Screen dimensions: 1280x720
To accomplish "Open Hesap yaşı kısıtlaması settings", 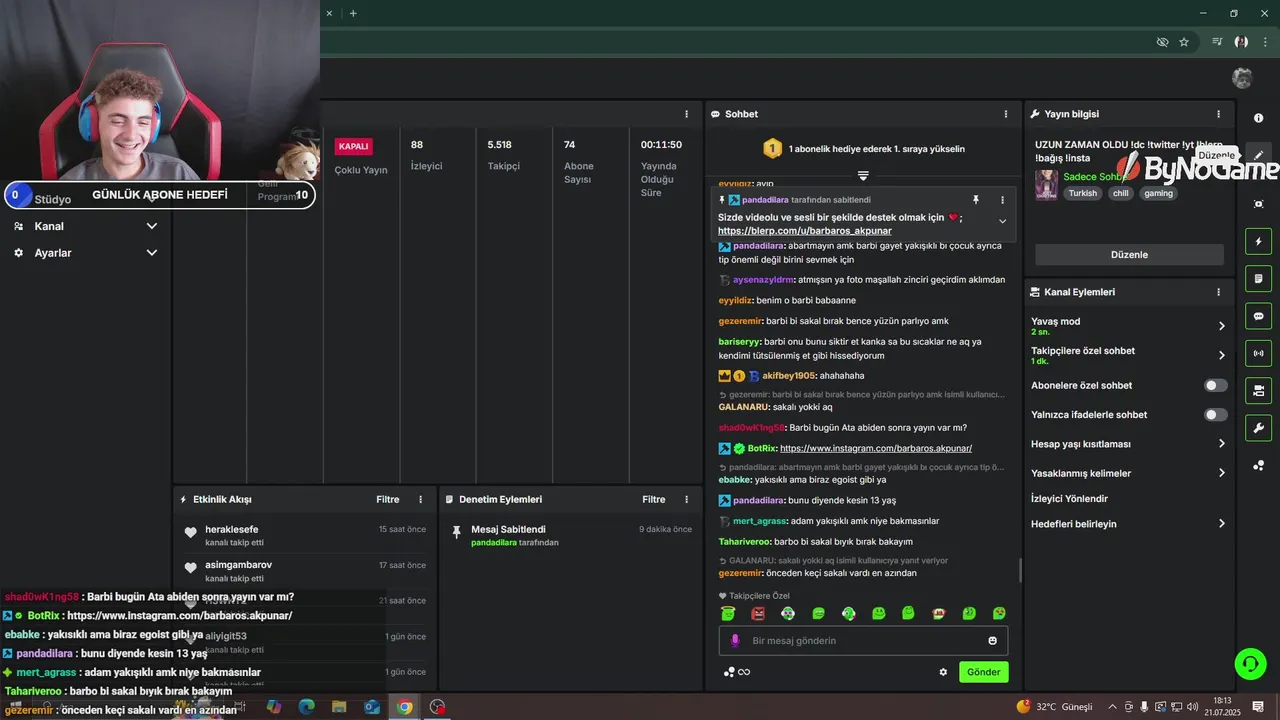I will pyautogui.click(x=1128, y=444).
